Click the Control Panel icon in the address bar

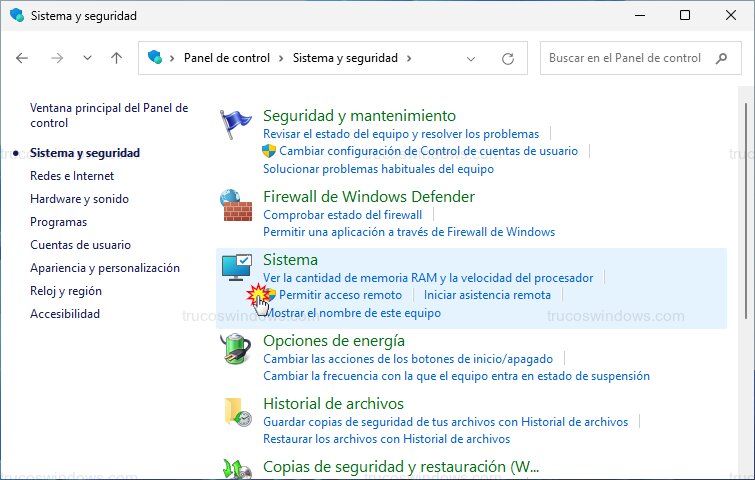[155, 57]
